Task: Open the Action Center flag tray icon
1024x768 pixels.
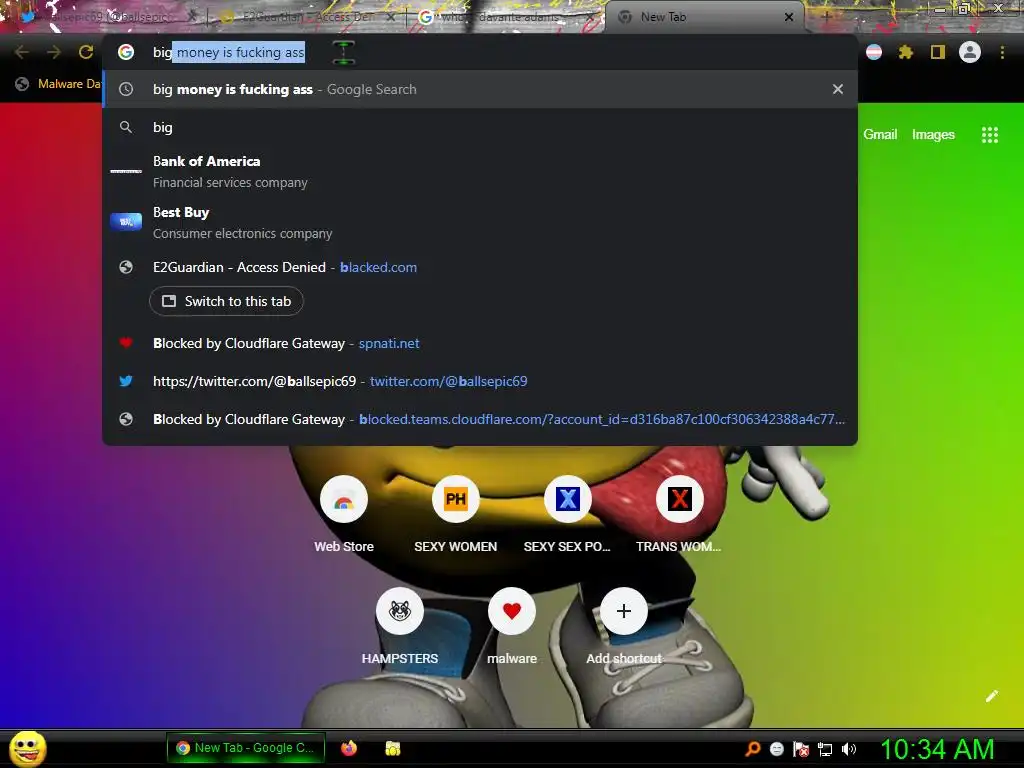Action: pyautogui.click(x=801, y=749)
